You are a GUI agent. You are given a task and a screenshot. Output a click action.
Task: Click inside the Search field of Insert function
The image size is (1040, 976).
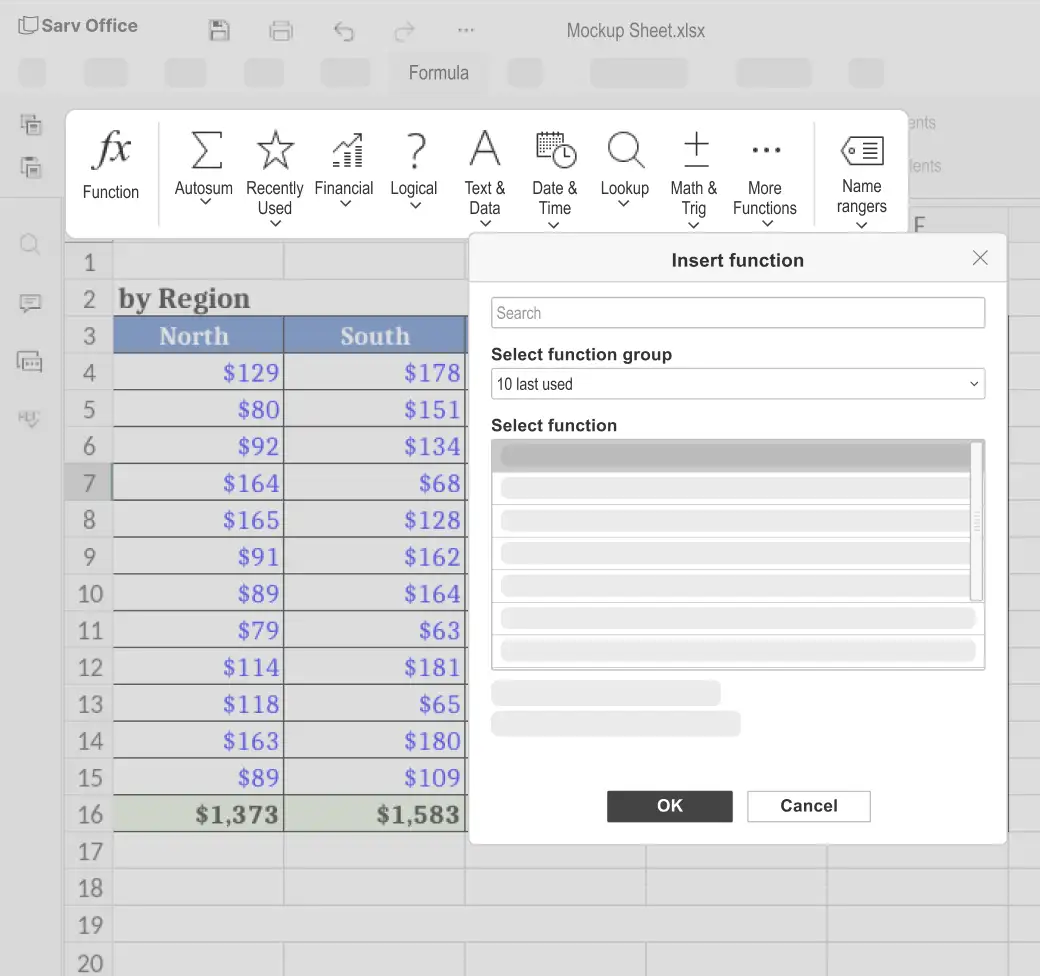point(737,312)
